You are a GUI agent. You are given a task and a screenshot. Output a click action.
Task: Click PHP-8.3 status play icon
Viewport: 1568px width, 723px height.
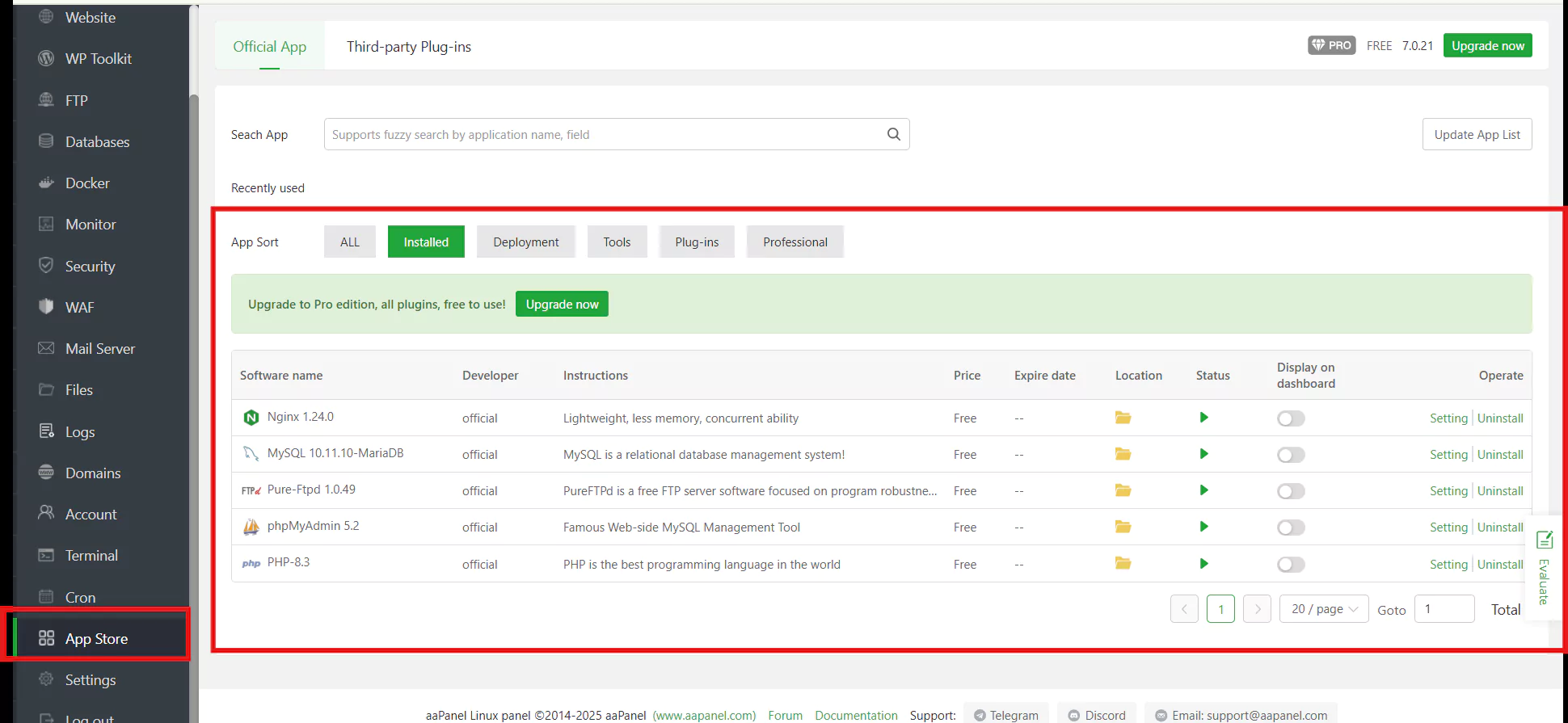pos(1203,564)
